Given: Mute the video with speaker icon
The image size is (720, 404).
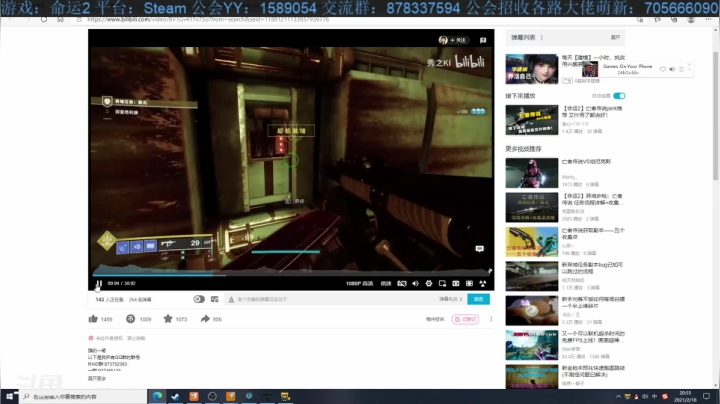Looking at the screenshot, I should (415, 284).
